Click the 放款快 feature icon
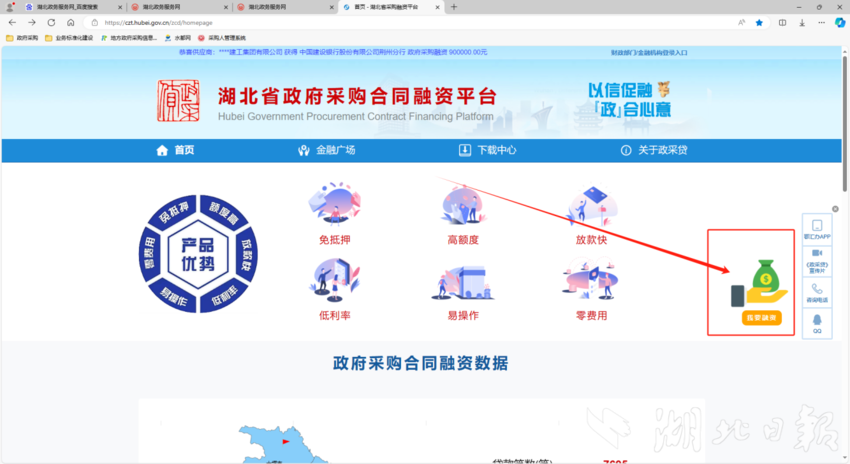 590,205
